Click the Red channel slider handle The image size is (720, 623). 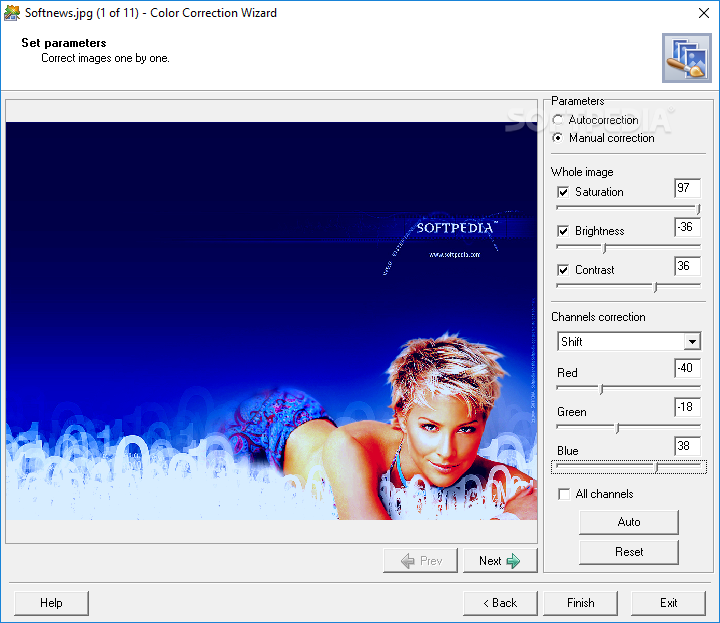[x=601, y=389]
